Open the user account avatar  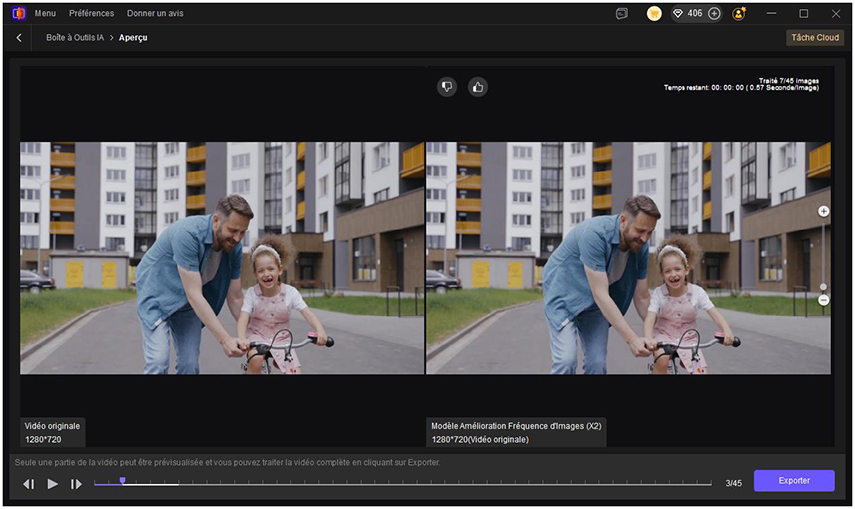739,14
